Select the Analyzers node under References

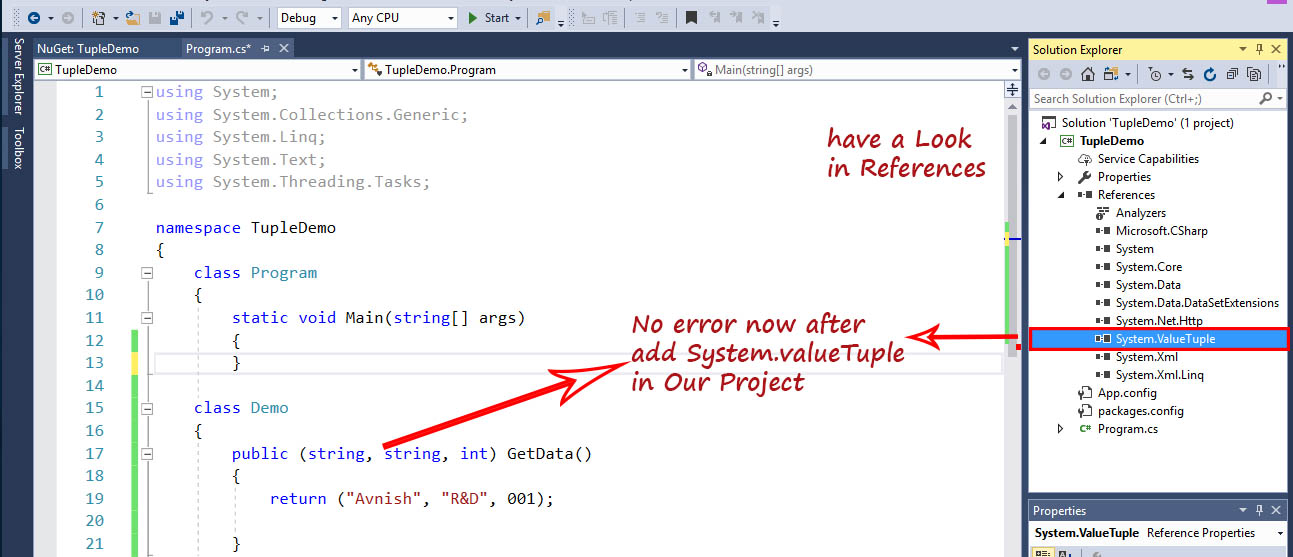(1141, 213)
